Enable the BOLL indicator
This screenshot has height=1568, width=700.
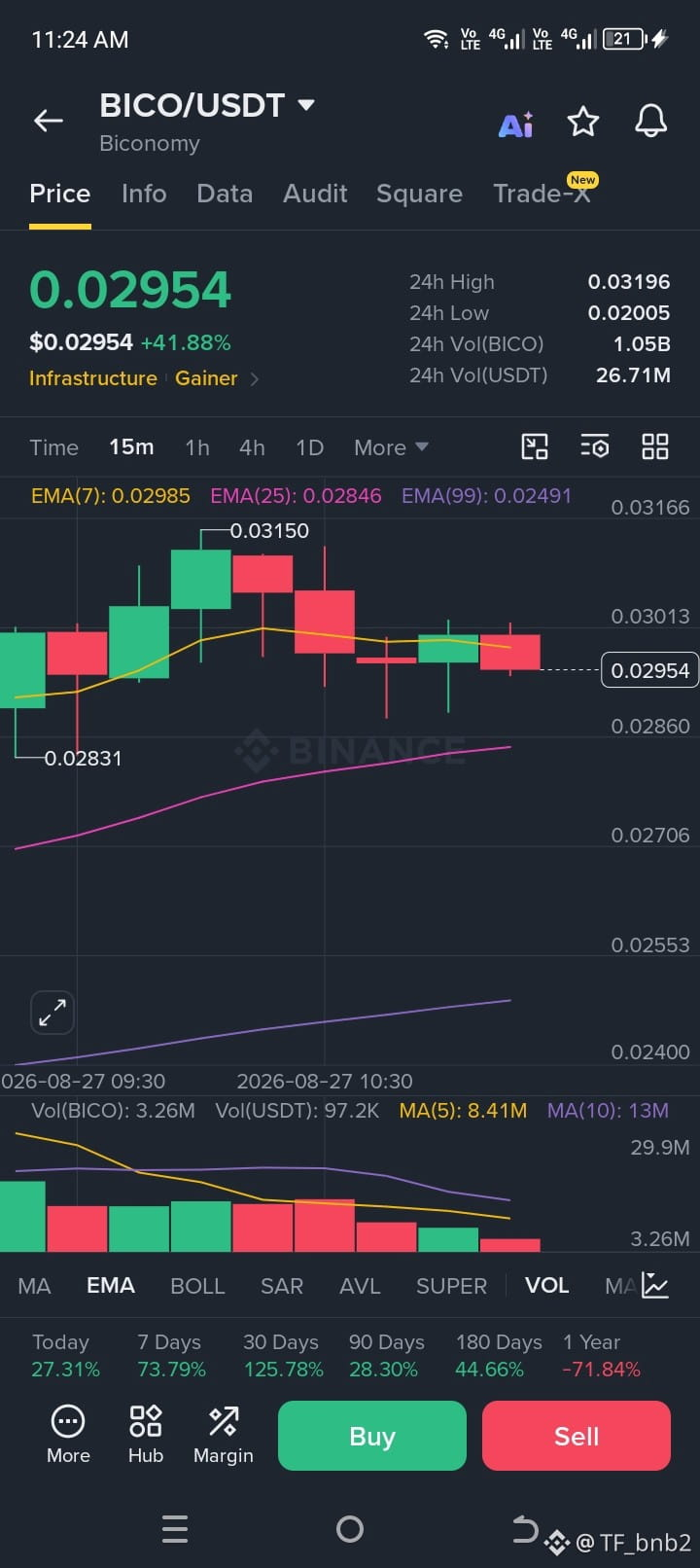[197, 1286]
